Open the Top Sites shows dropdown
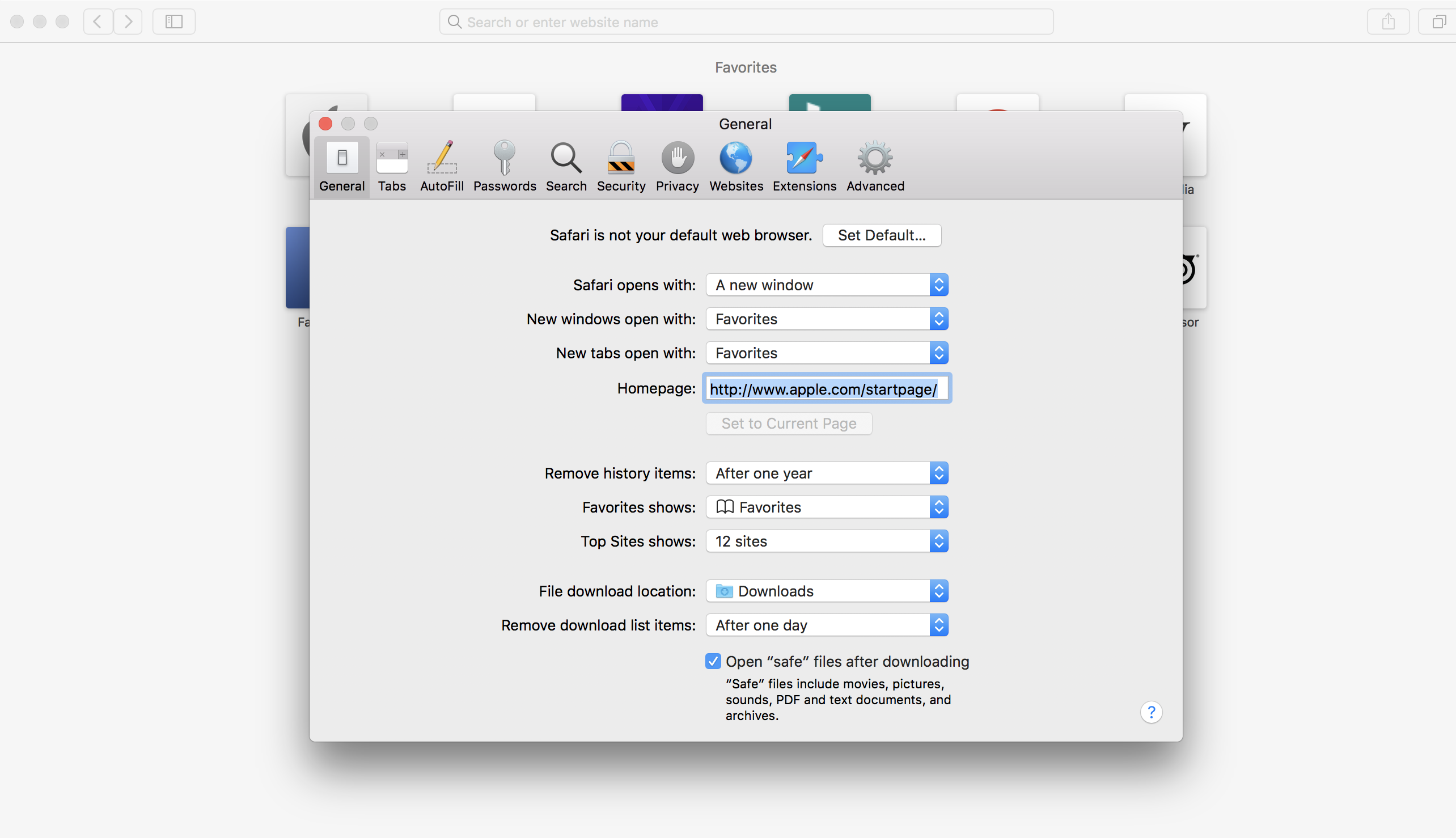This screenshot has height=838, width=1456. pyautogui.click(x=827, y=541)
